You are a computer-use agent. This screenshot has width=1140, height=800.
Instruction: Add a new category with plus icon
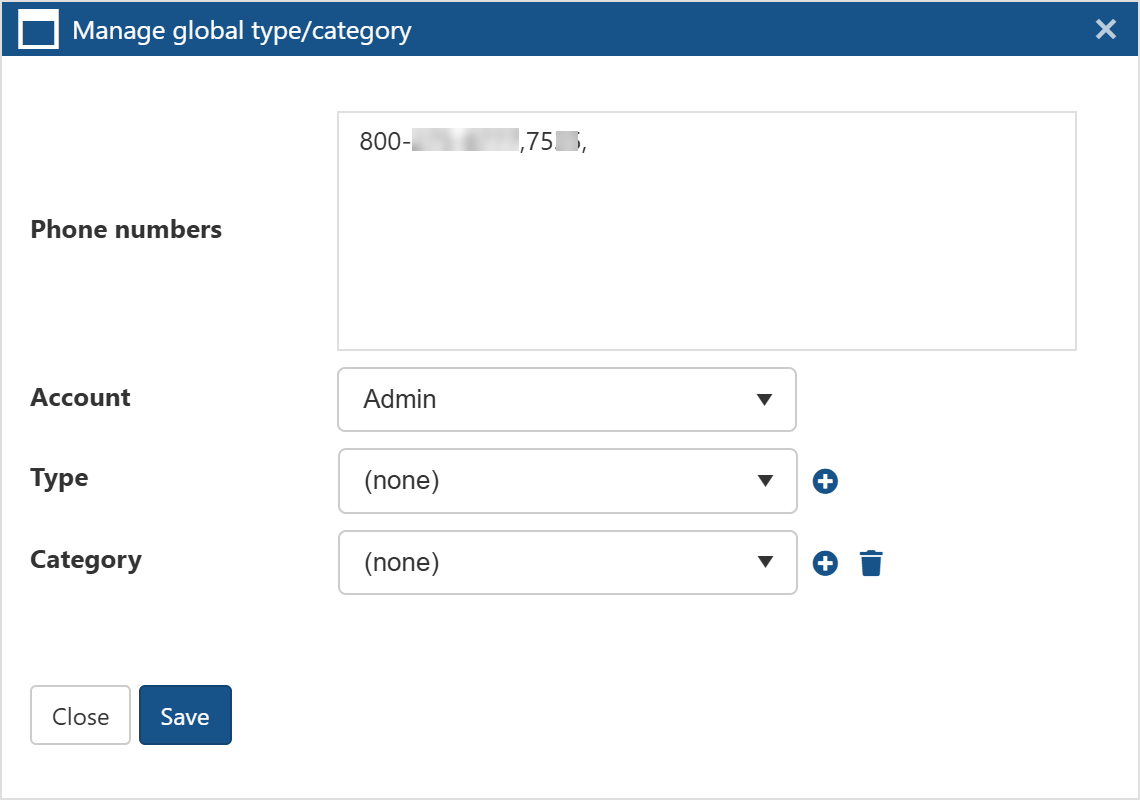[825, 564]
